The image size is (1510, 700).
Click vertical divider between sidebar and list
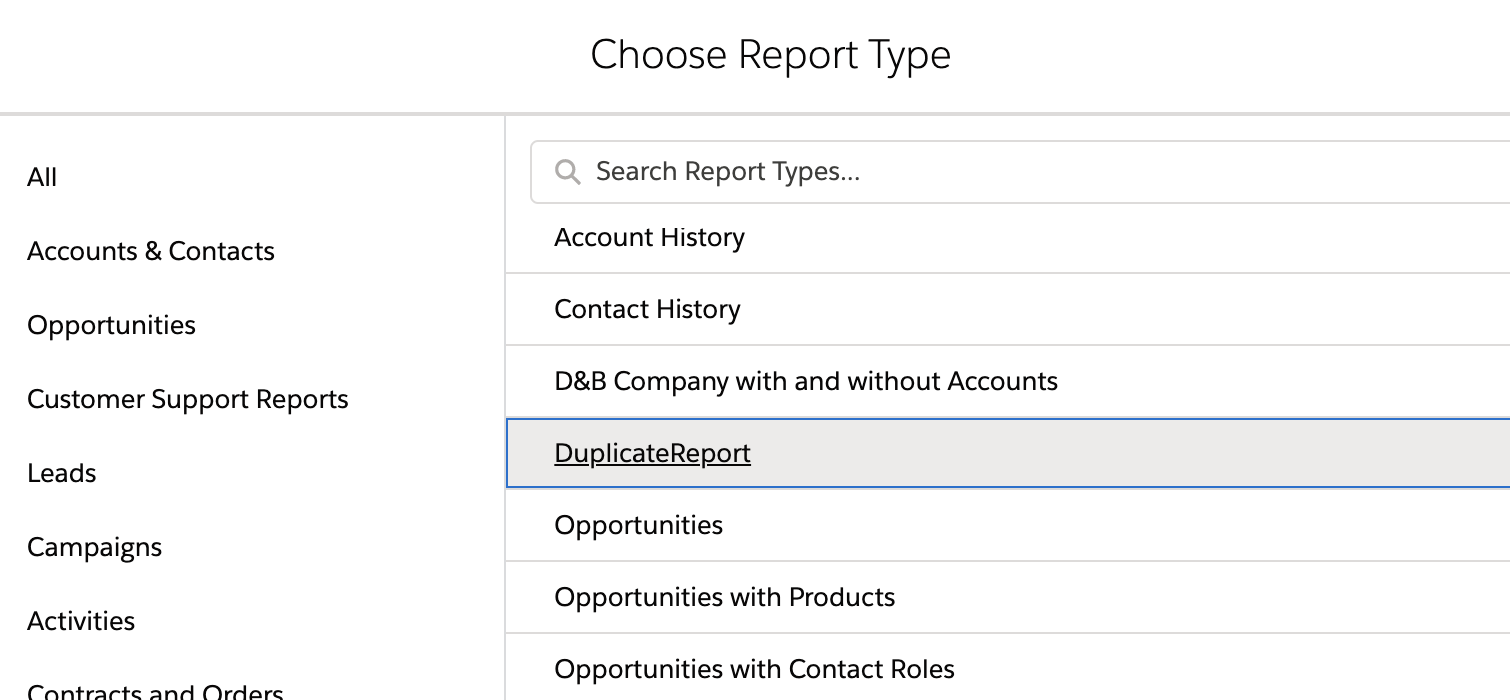pos(505,400)
